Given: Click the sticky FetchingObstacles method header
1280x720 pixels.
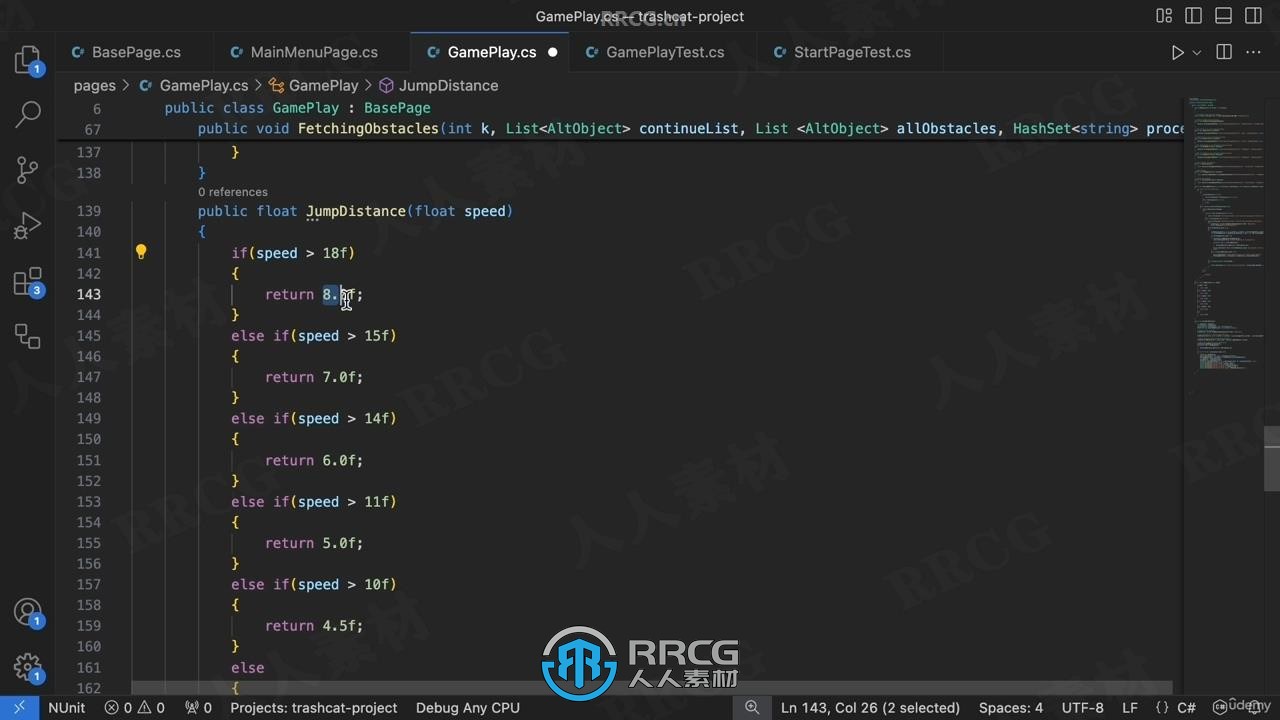Looking at the screenshot, I should [690, 129].
